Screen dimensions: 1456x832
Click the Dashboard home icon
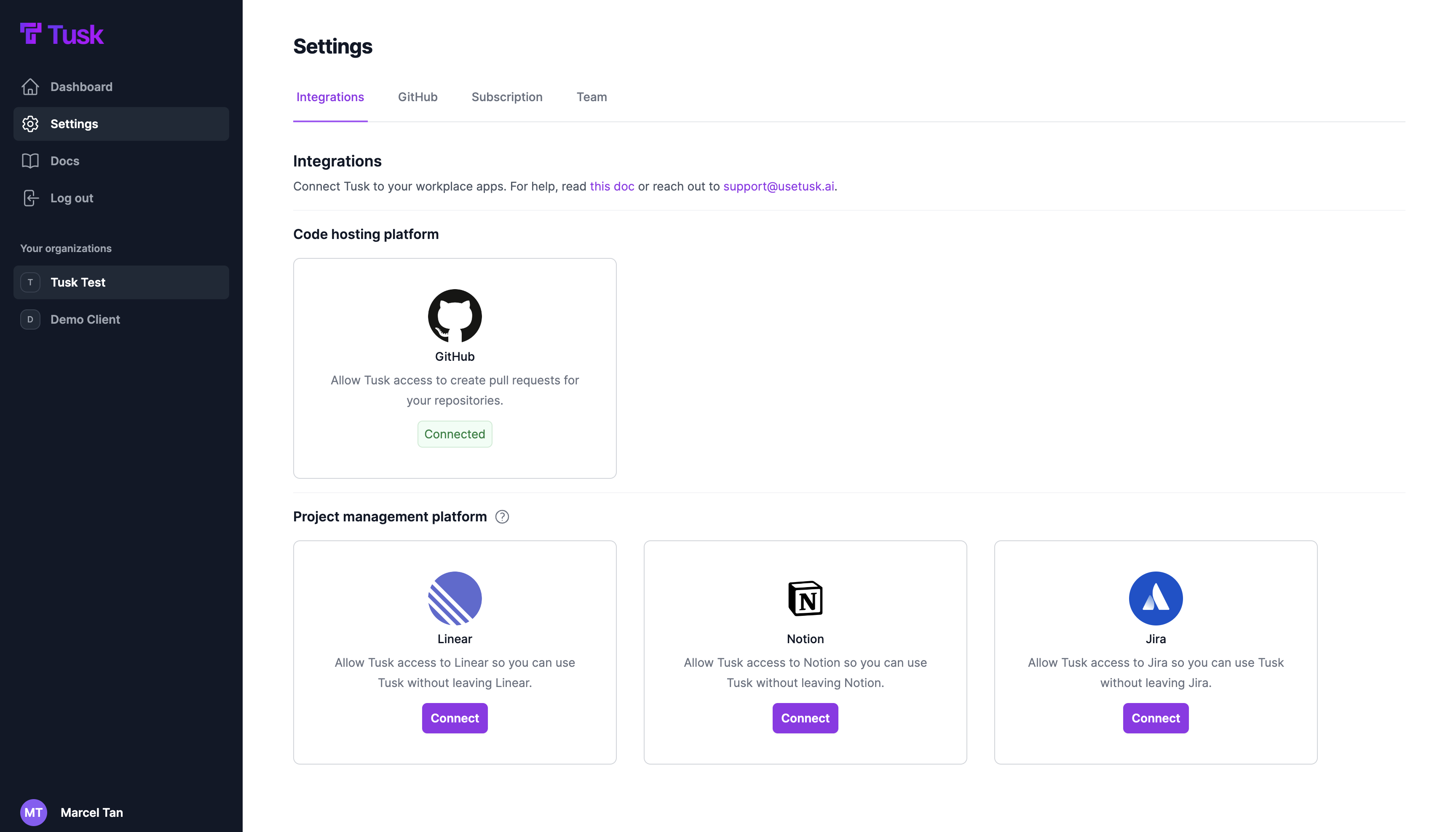click(30, 87)
